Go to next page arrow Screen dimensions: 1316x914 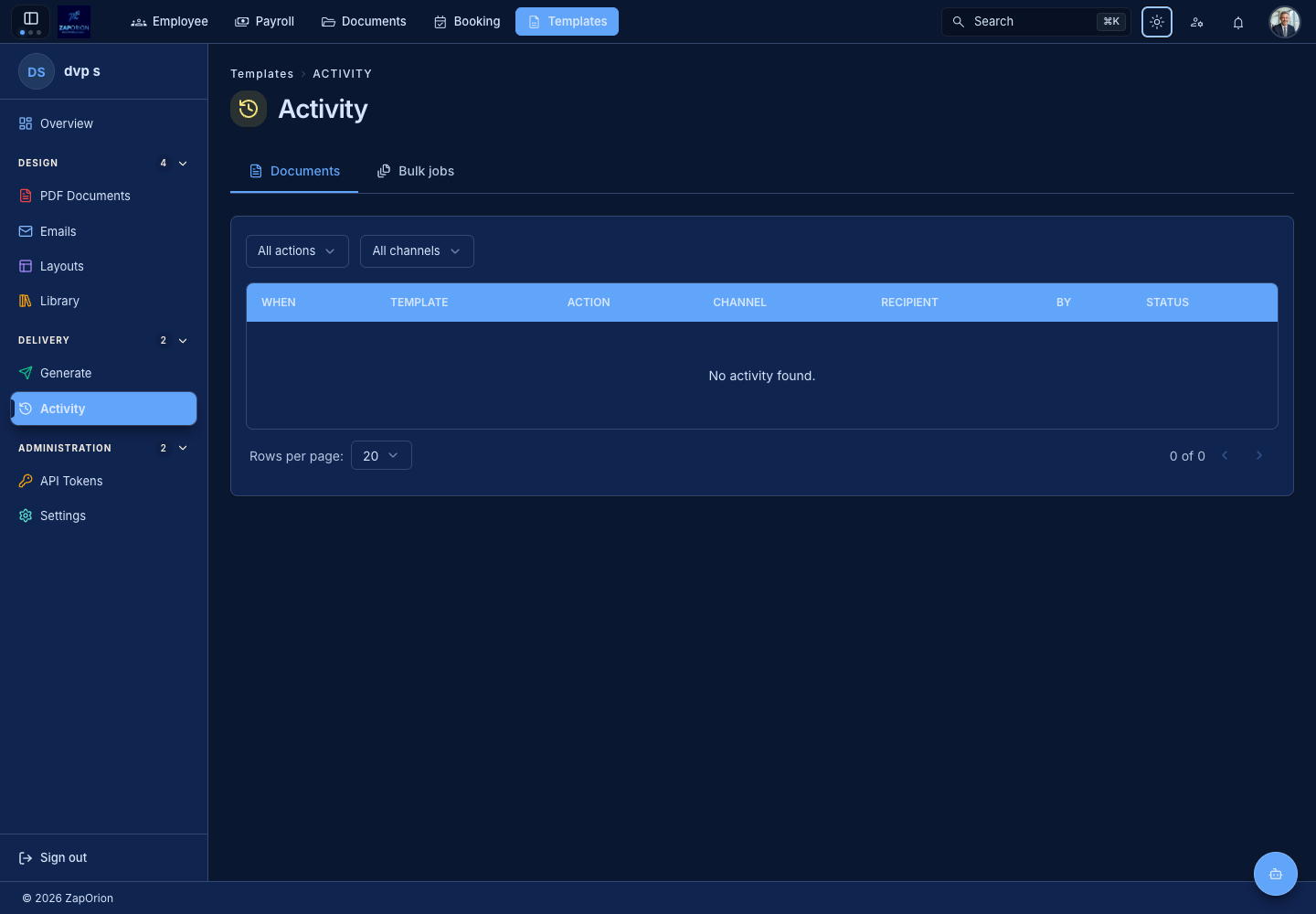(1259, 455)
